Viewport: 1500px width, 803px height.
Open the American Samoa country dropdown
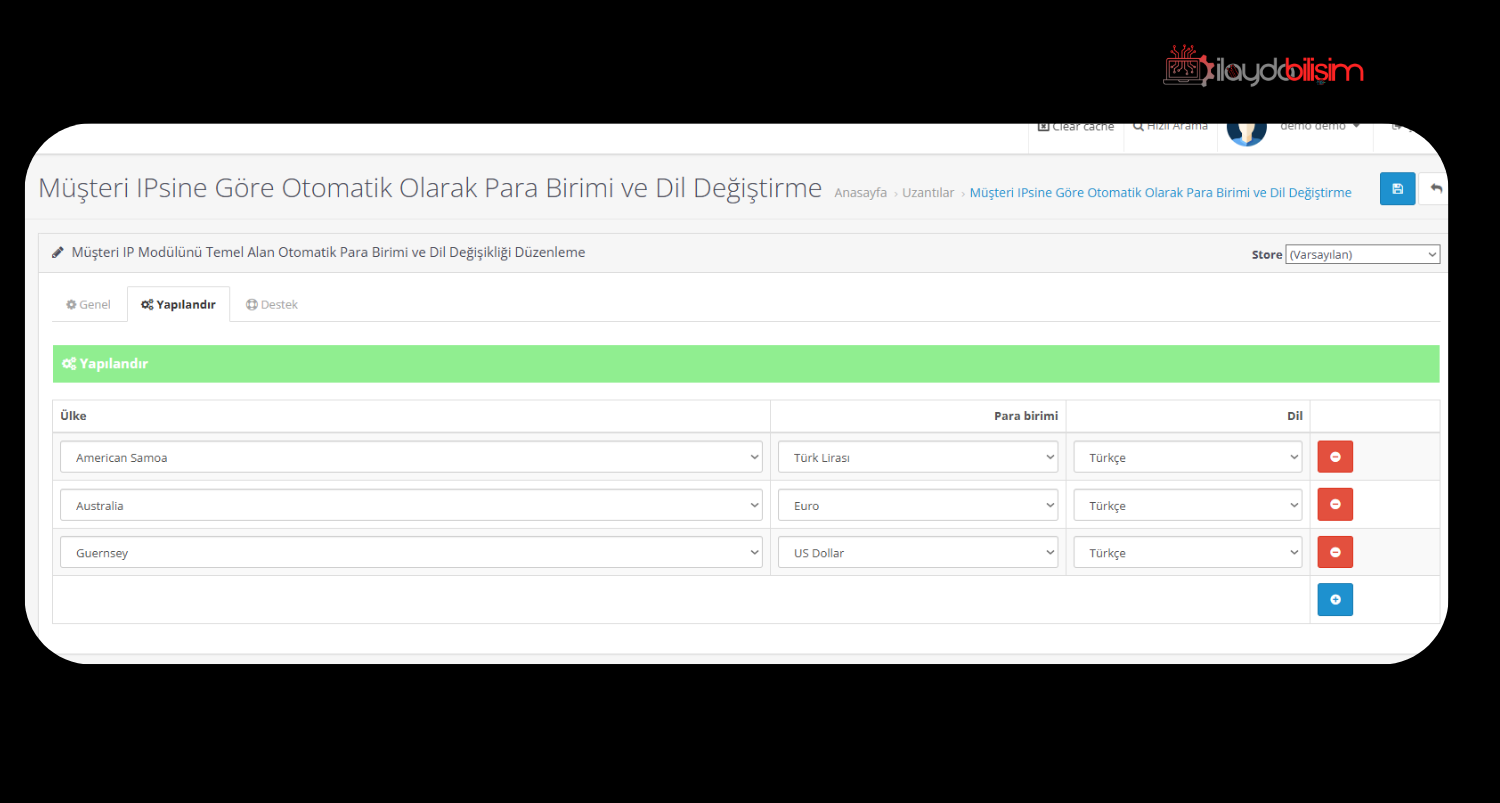411,457
